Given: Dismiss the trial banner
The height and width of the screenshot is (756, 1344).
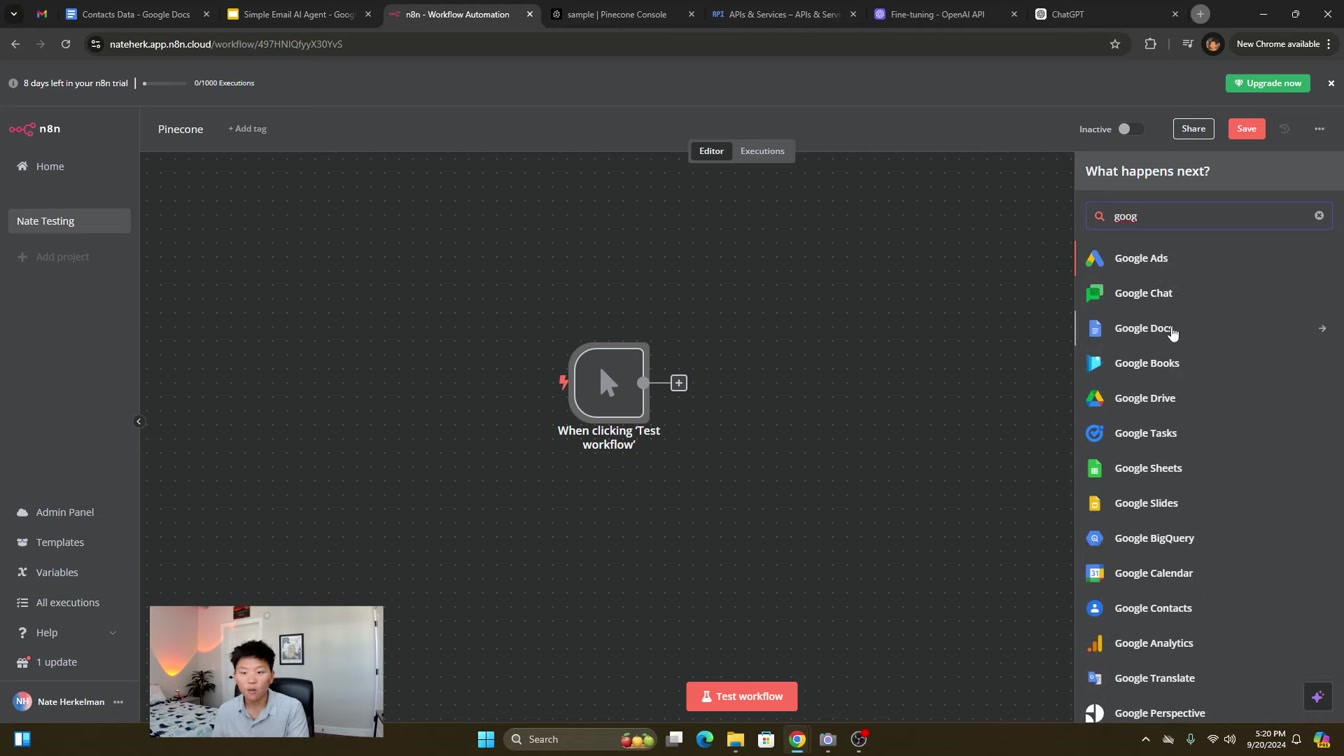Looking at the screenshot, I should [1331, 83].
